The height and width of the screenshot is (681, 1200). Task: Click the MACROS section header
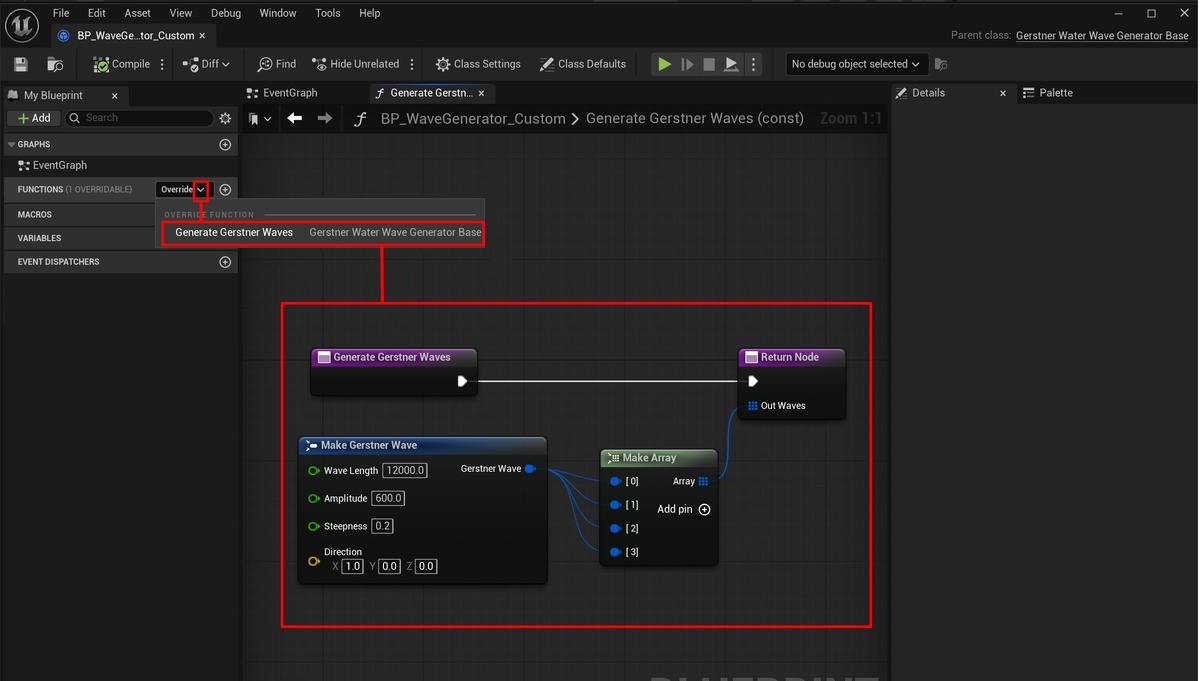tap(35, 214)
